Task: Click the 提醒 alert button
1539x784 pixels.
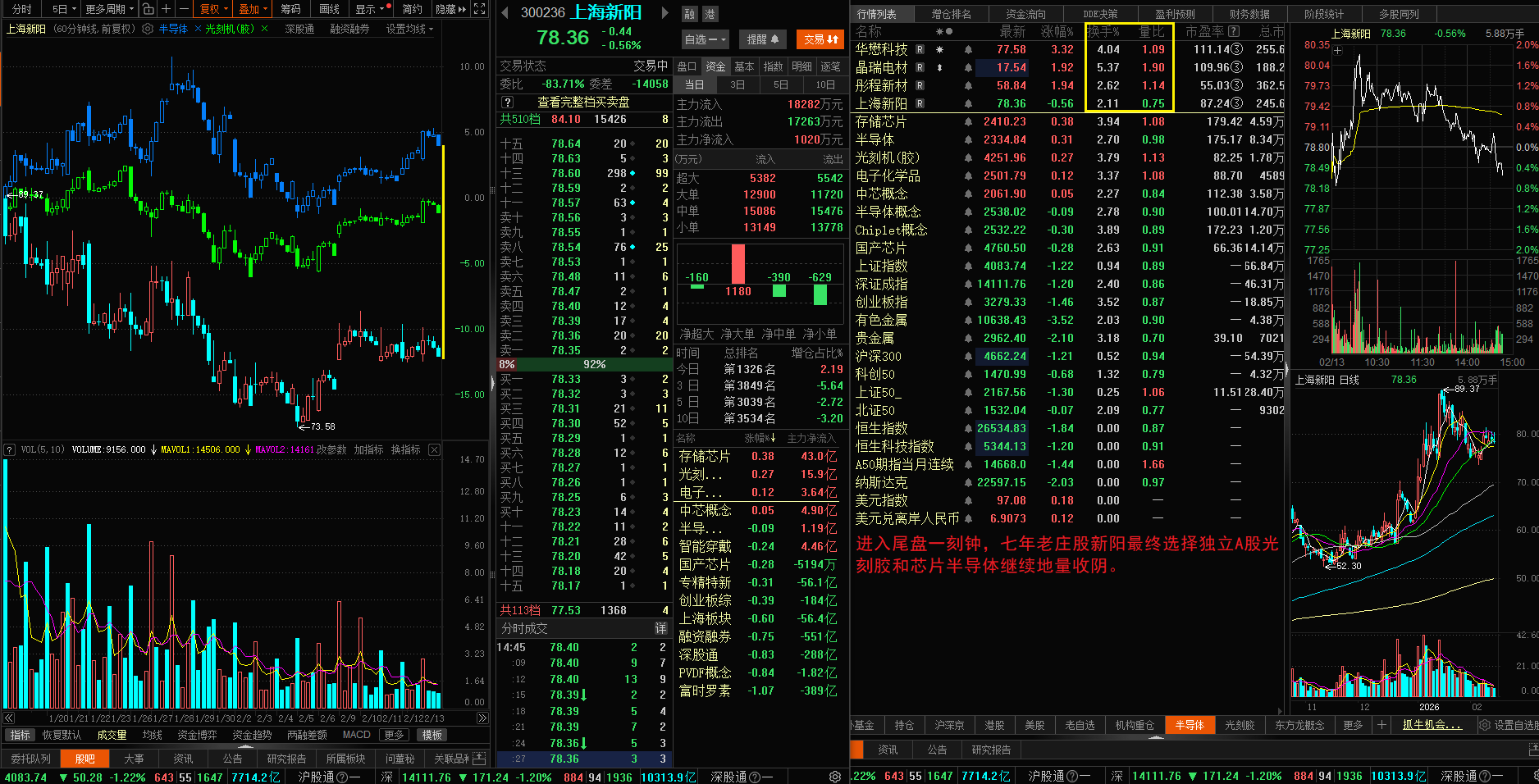Action: tap(762, 39)
